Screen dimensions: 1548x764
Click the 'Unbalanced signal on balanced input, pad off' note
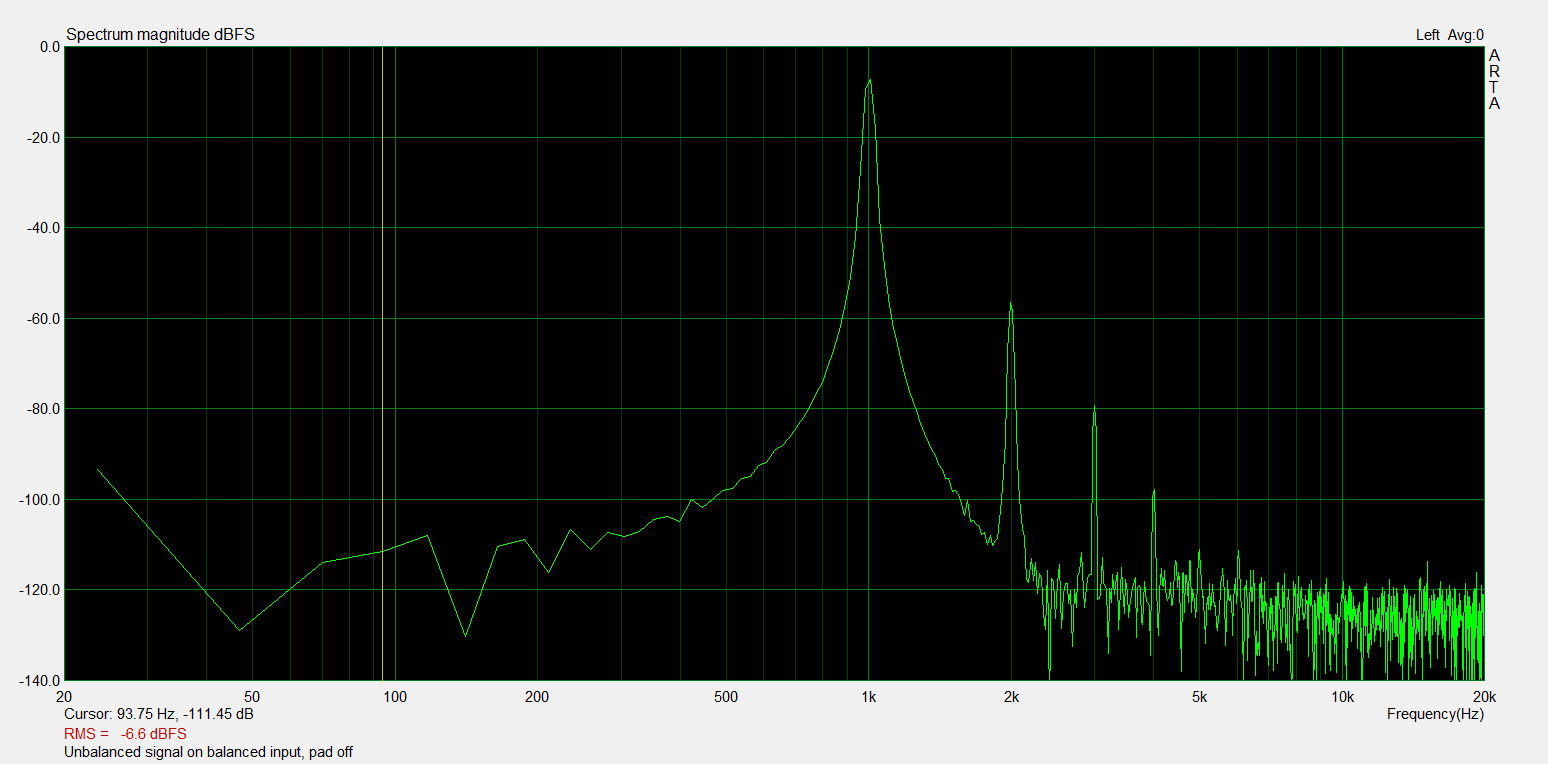click(208, 751)
